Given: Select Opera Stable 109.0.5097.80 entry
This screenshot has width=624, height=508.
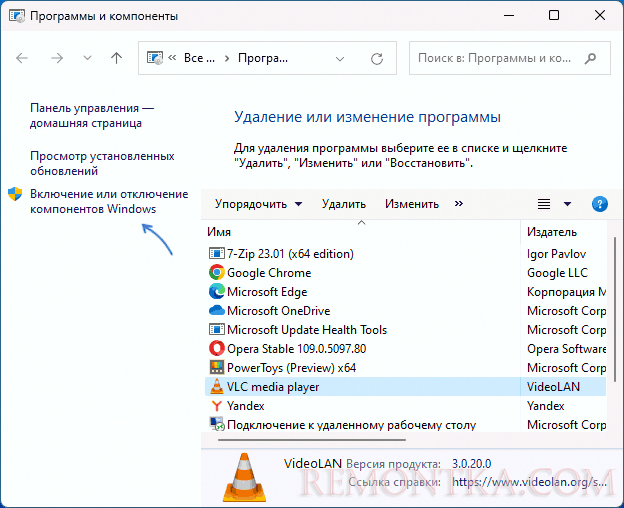Looking at the screenshot, I should click(296, 349).
